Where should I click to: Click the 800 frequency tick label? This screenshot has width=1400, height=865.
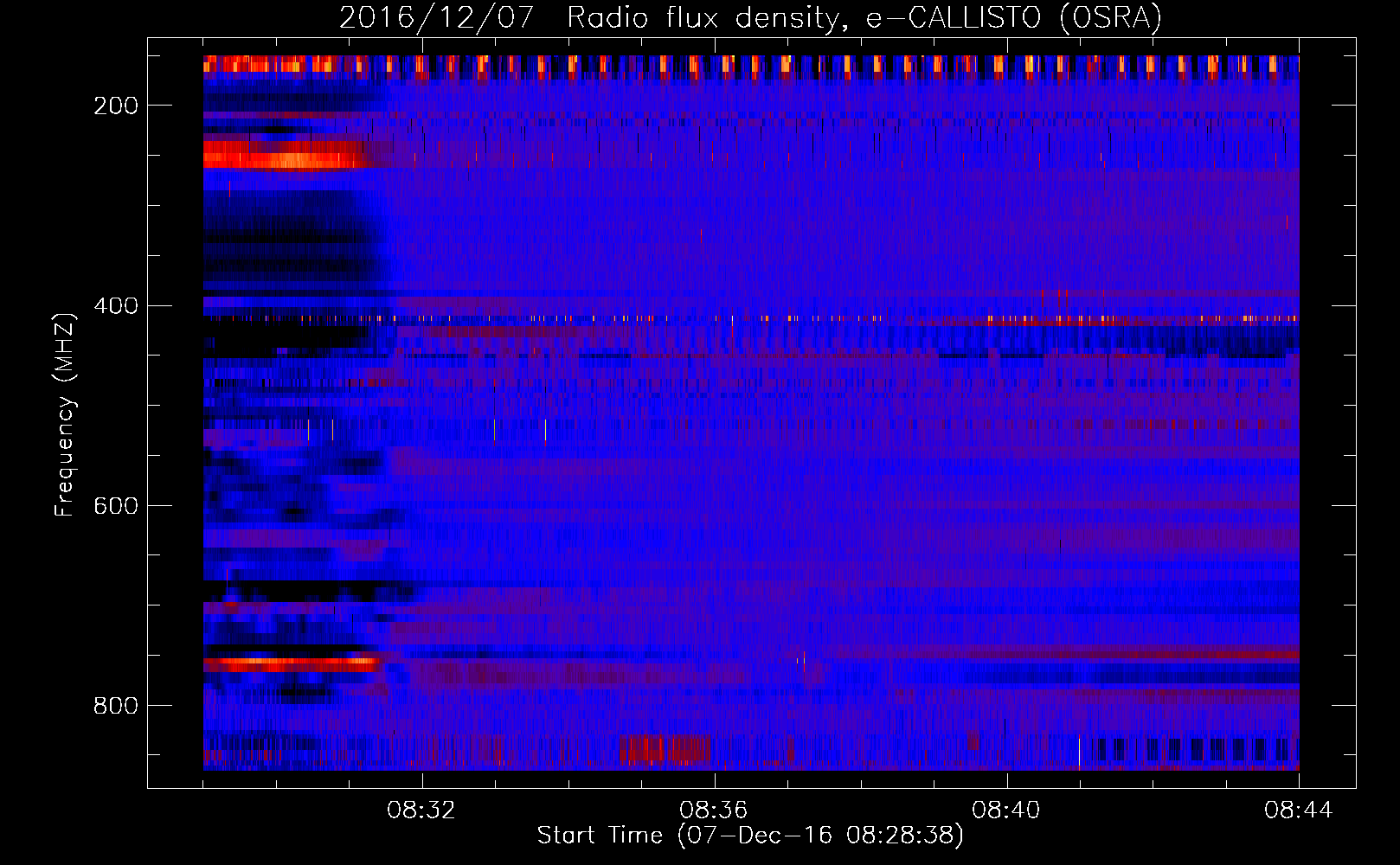(x=116, y=706)
